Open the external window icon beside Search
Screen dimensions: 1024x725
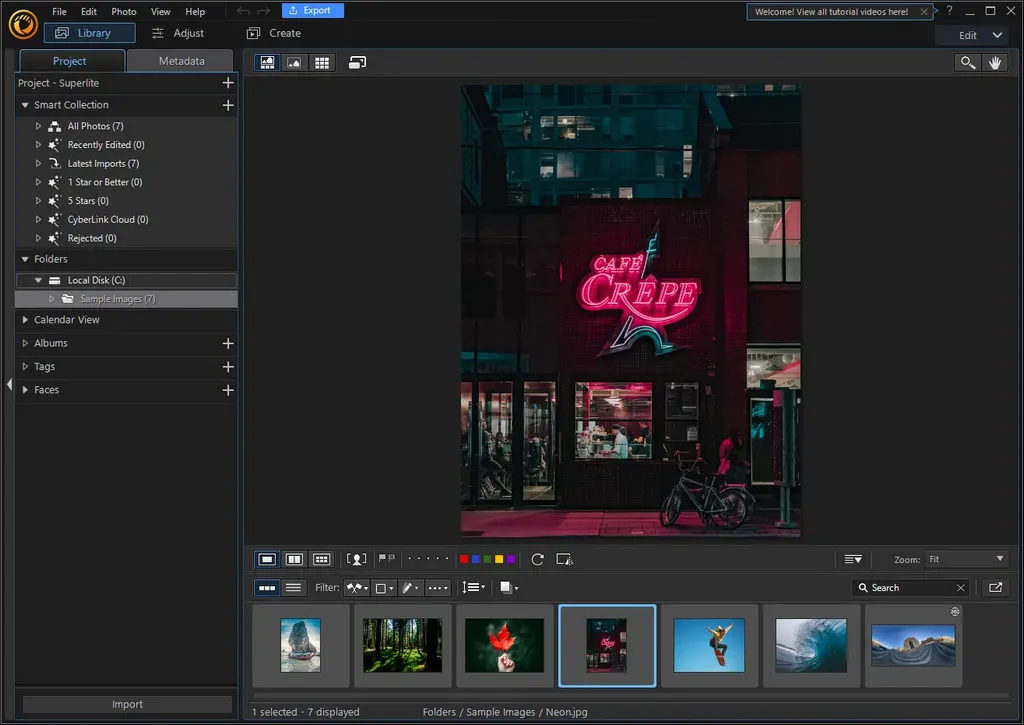[x=995, y=588]
